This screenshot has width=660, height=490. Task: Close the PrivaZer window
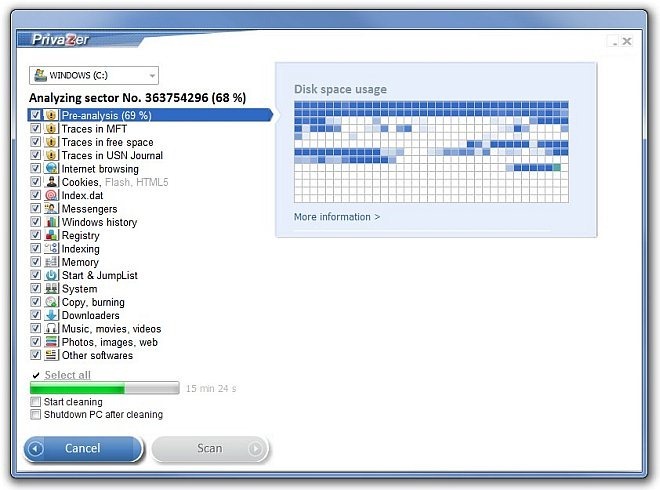[627, 41]
